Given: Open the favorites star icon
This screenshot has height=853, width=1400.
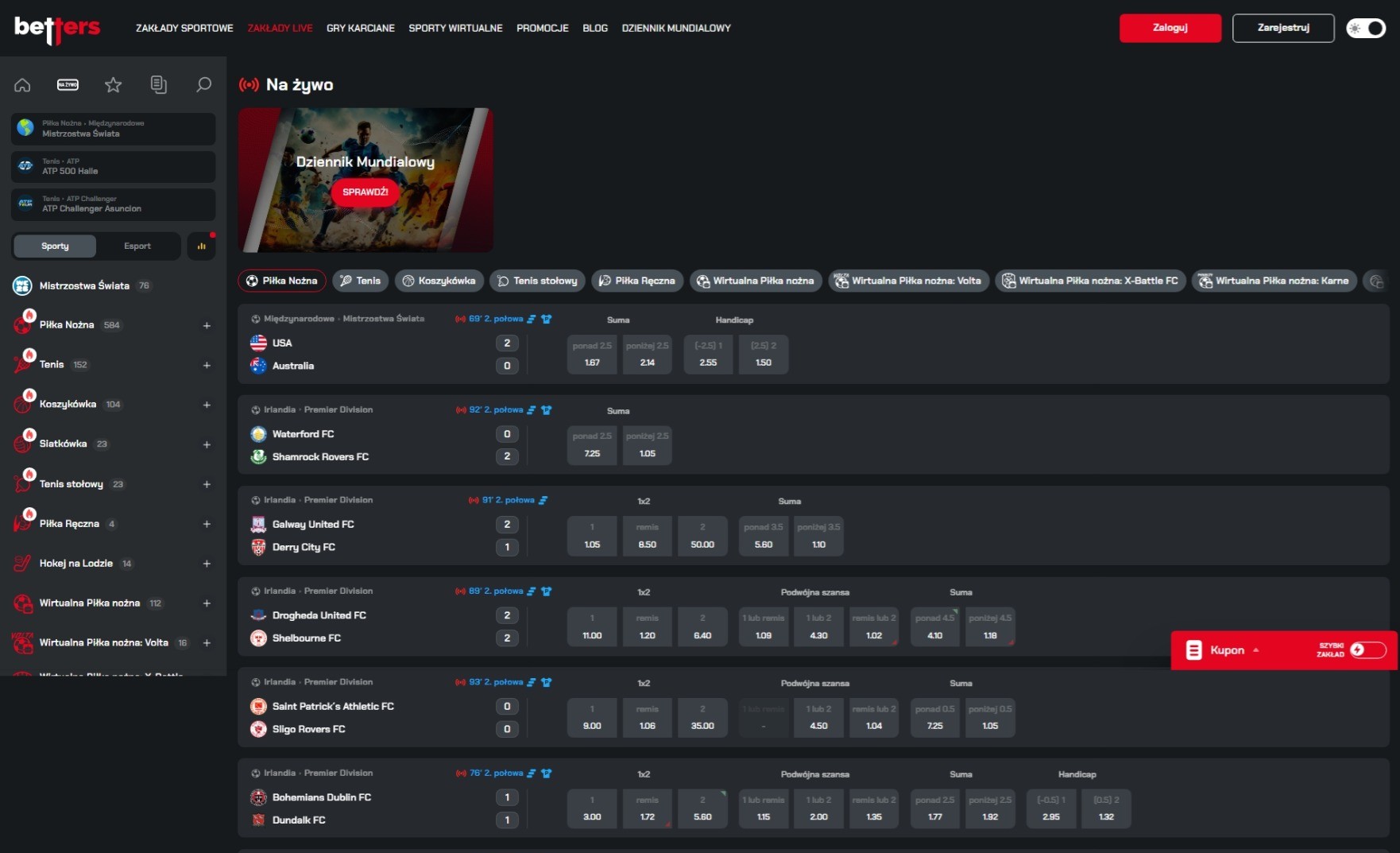Looking at the screenshot, I should coord(114,85).
